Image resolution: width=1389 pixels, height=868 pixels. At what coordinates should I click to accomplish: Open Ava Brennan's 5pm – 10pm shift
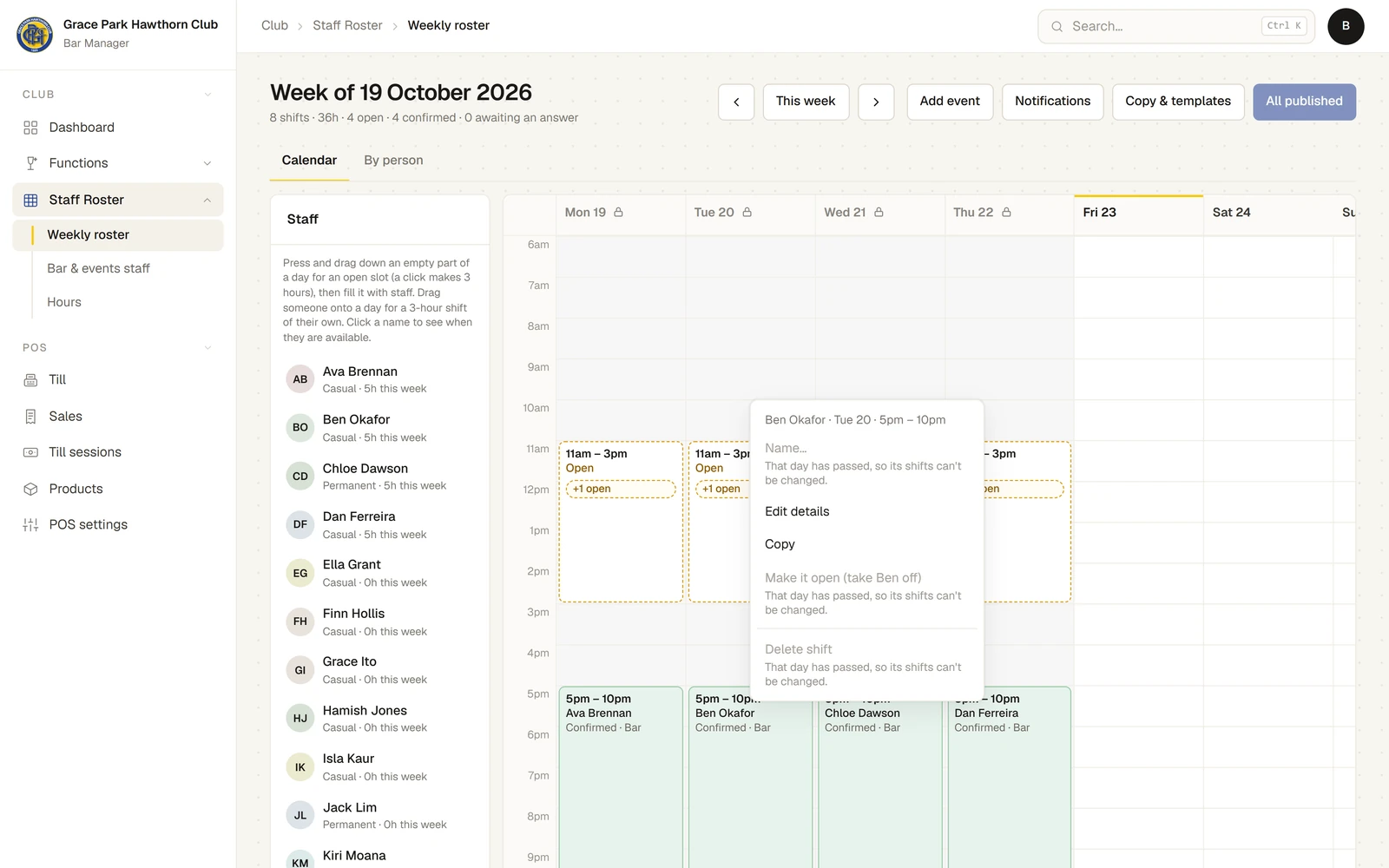point(621,777)
